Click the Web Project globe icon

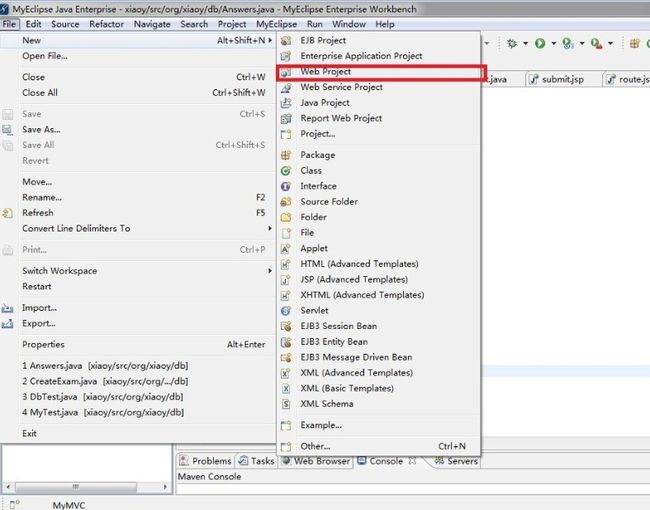(x=286, y=72)
